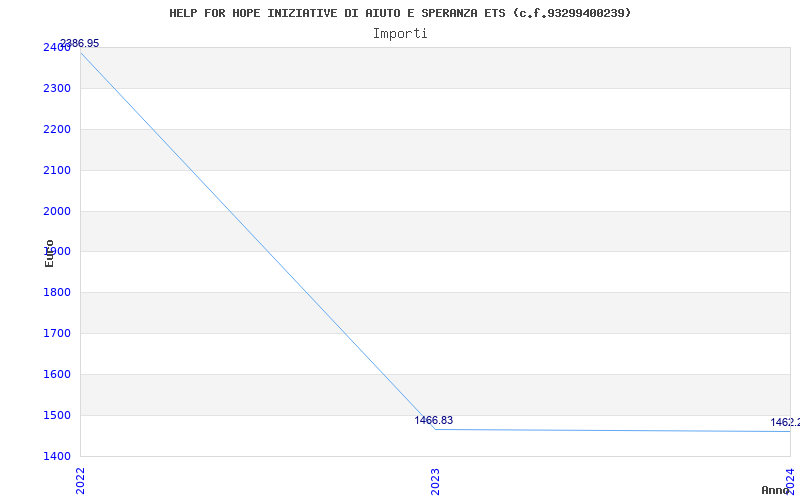This screenshot has width=800, height=500.
Task: Click the 2024 x-axis label
Action: pyautogui.click(x=790, y=481)
